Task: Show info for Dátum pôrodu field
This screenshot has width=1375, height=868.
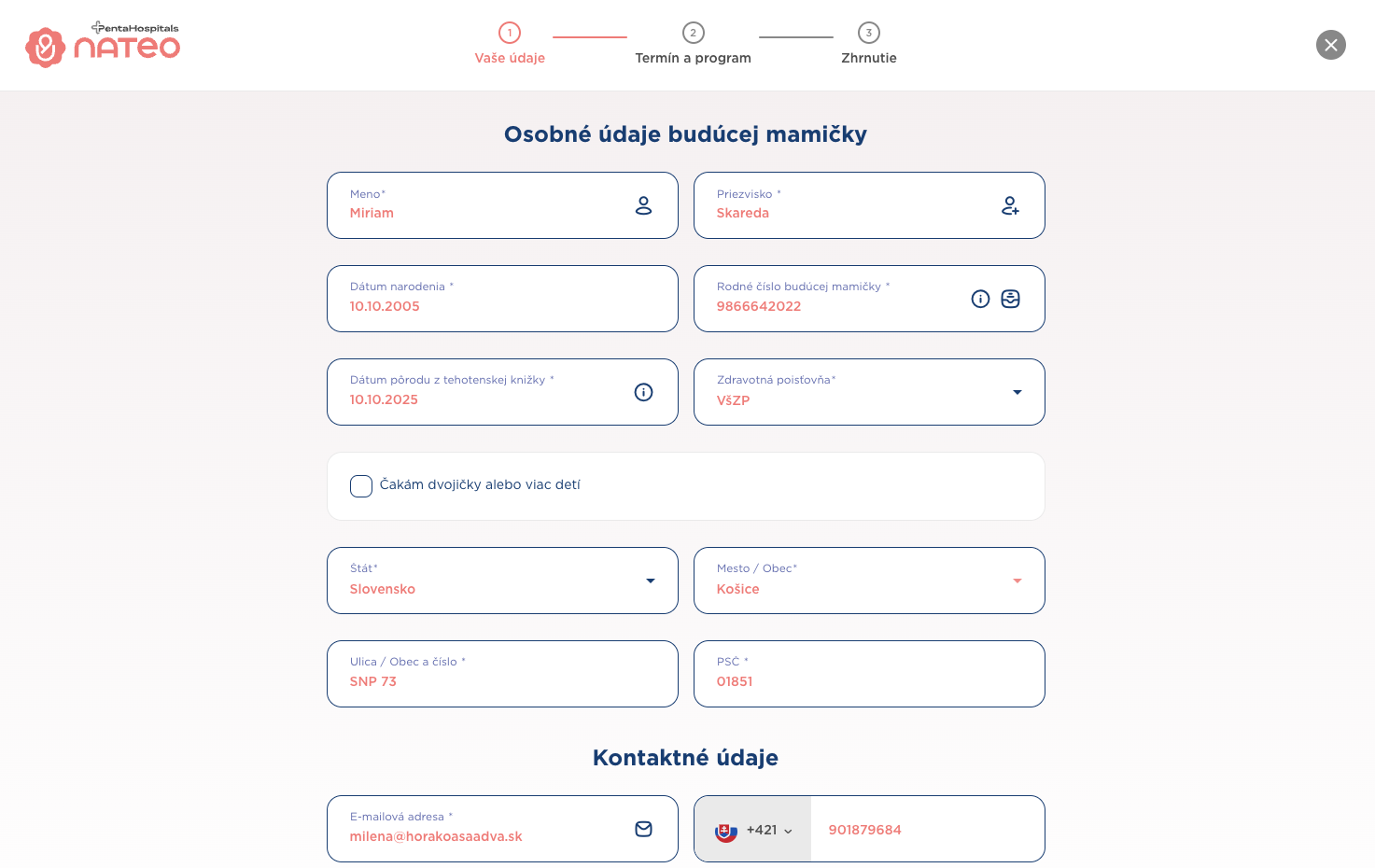Action: tap(643, 392)
